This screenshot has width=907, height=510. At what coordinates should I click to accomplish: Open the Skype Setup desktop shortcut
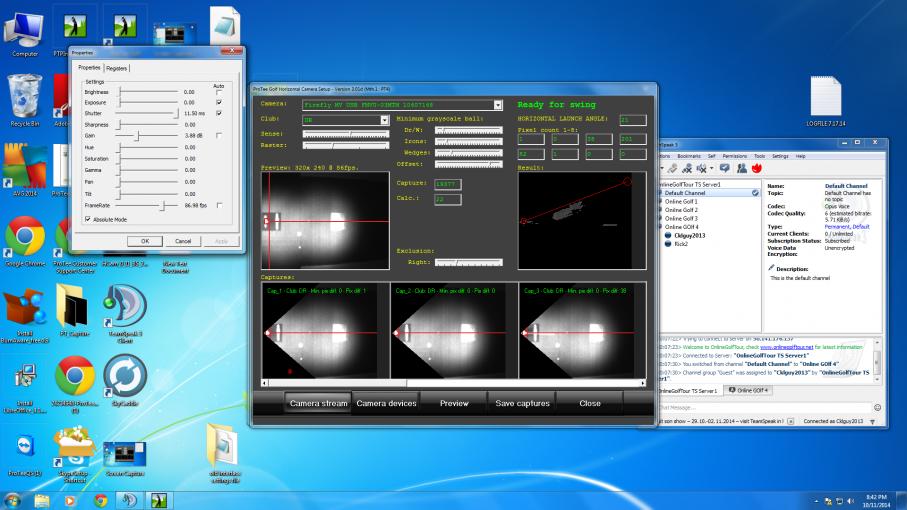point(74,454)
